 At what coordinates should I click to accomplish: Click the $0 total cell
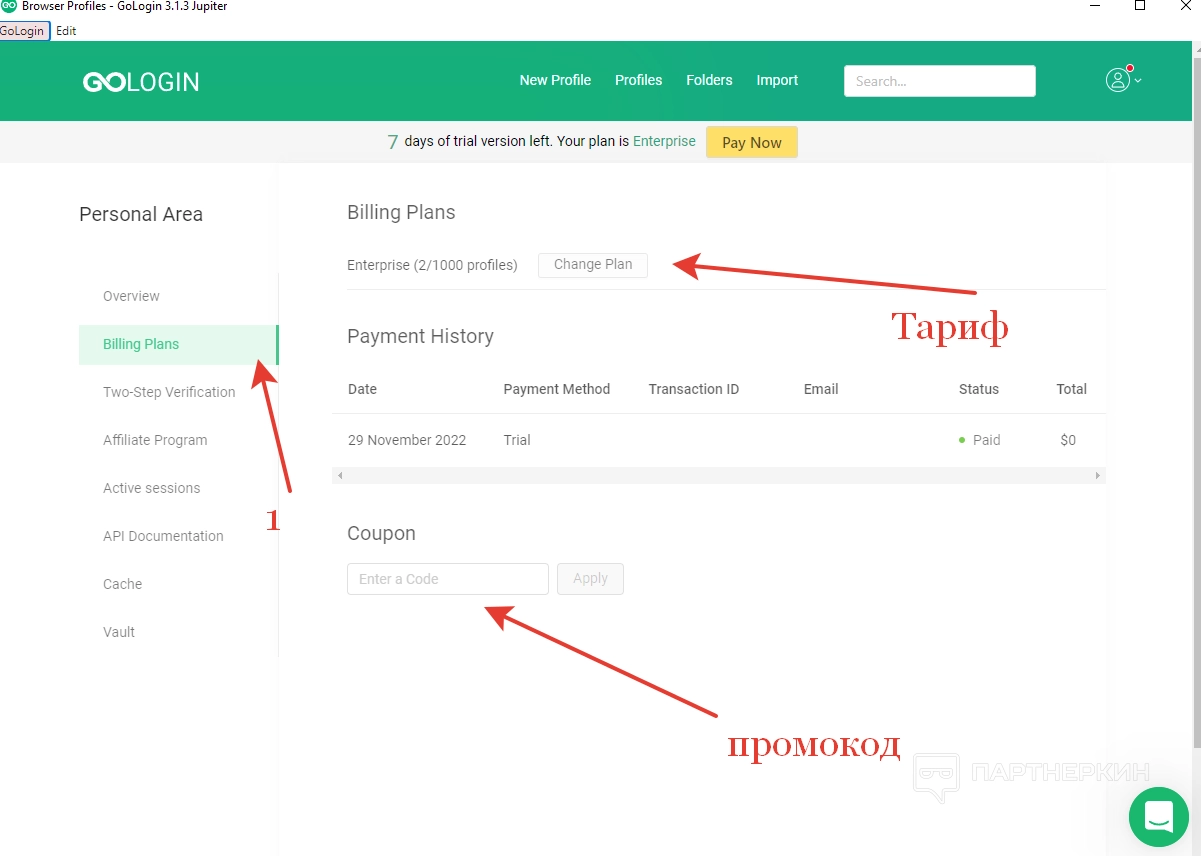[1068, 440]
